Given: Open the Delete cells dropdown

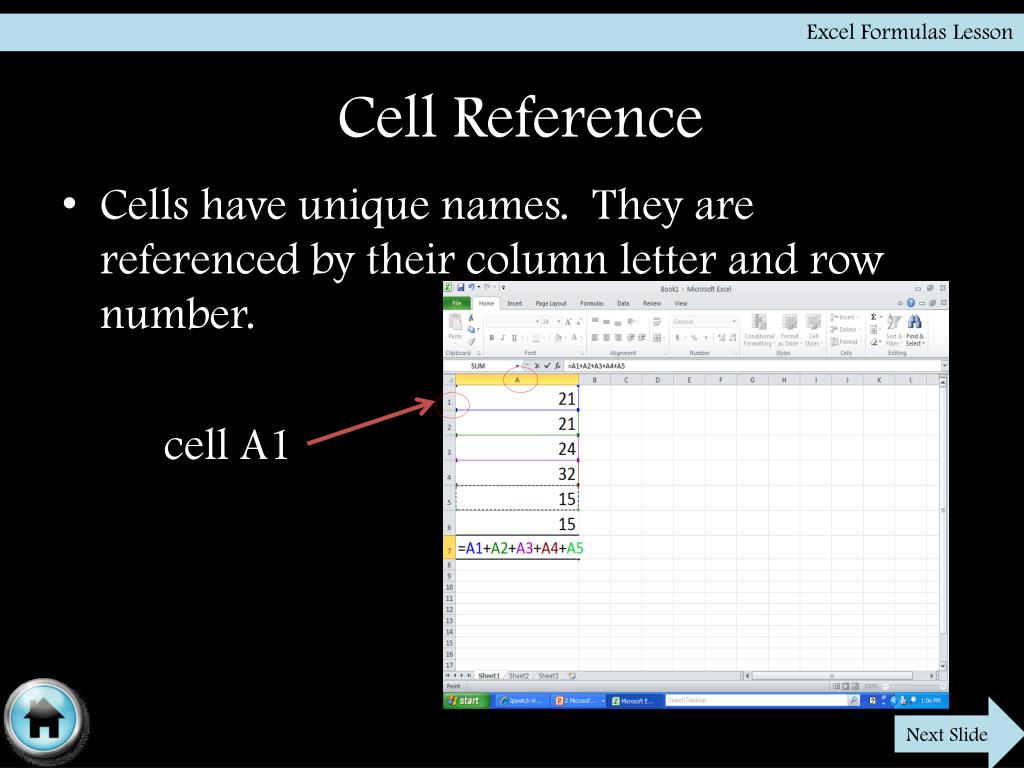Looking at the screenshot, I should pyautogui.click(x=845, y=330).
